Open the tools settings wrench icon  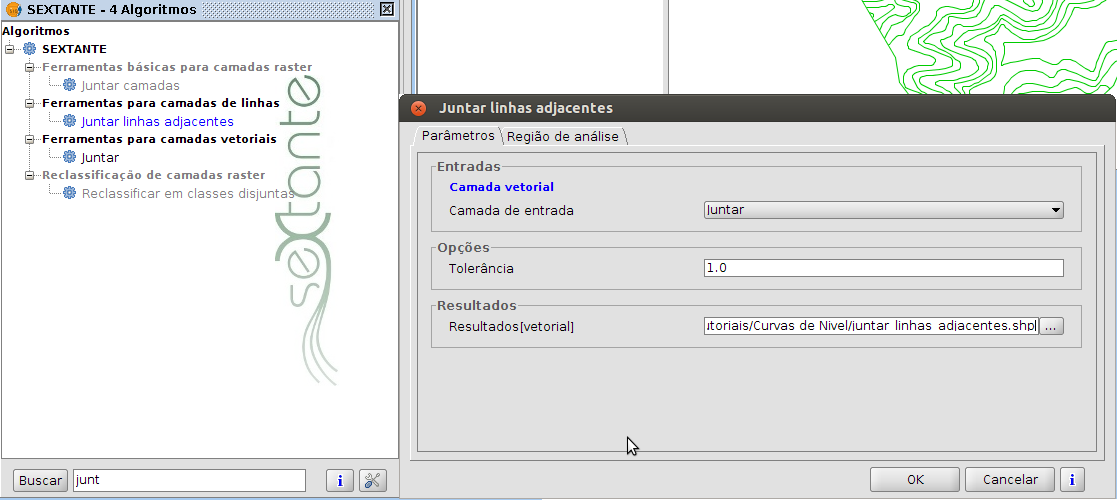373,481
